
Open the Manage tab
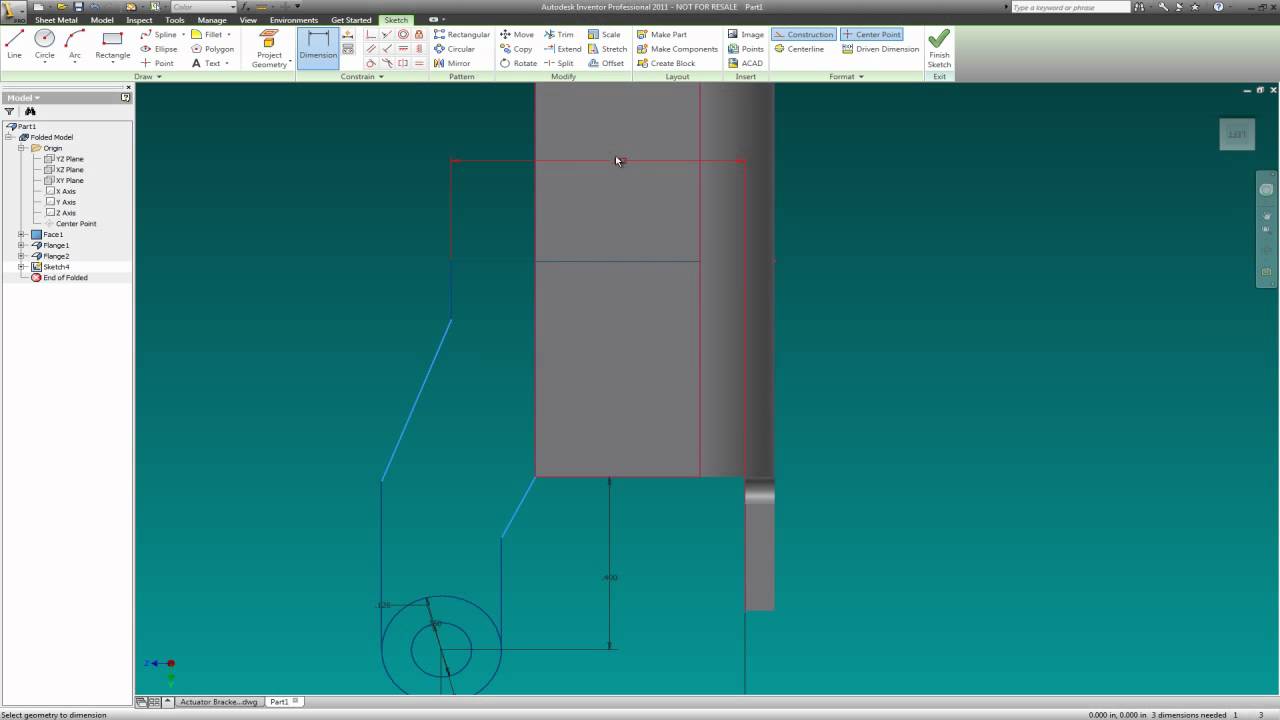coord(212,20)
